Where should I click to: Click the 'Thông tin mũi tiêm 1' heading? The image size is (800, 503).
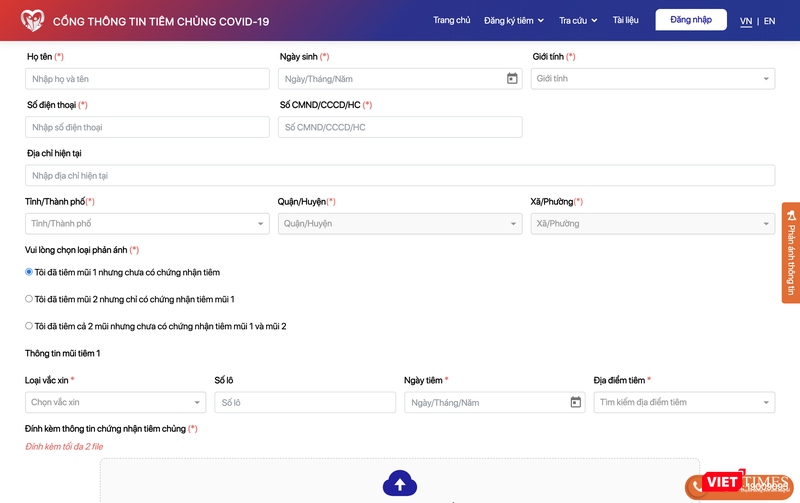(x=63, y=353)
